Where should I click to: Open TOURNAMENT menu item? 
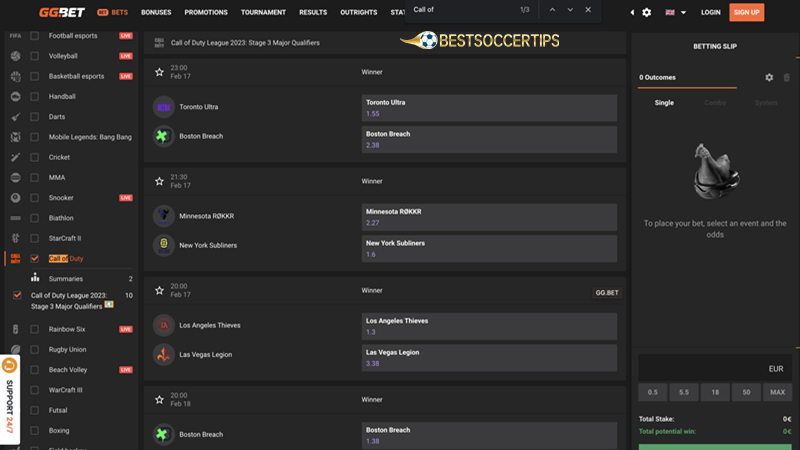pyautogui.click(x=263, y=12)
